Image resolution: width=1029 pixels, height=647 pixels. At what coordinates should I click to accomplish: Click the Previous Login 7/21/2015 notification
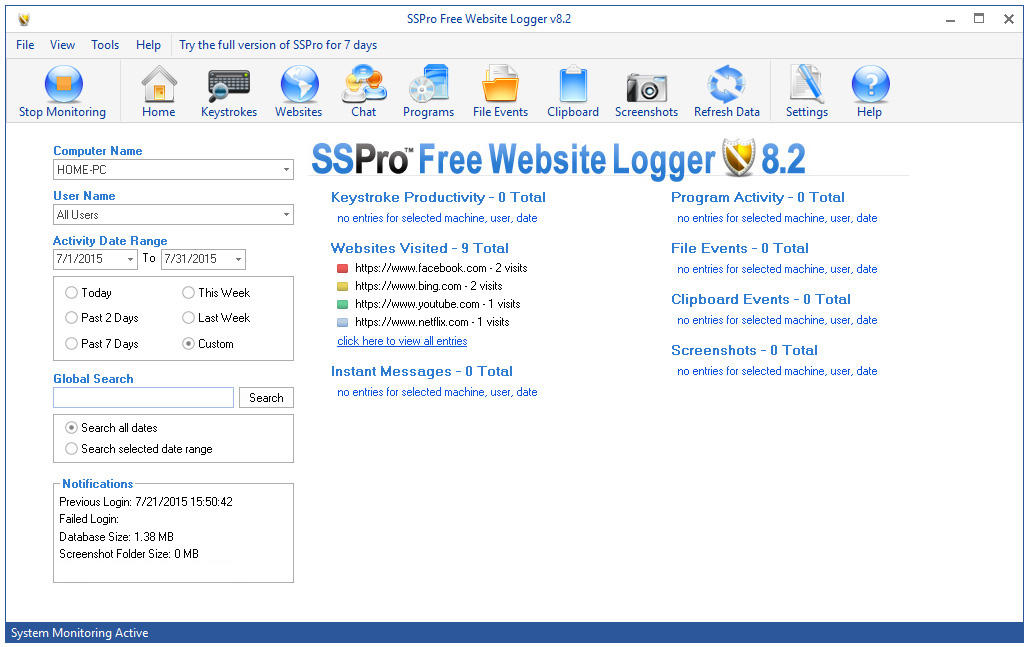click(x=146, y=501)
